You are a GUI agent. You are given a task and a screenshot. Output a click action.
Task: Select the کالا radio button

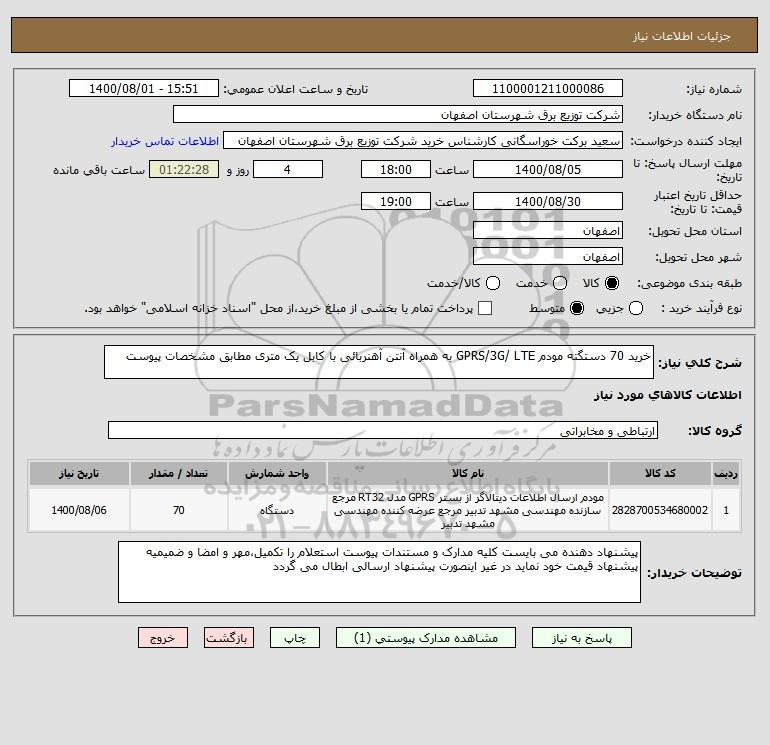coord(612,283)
